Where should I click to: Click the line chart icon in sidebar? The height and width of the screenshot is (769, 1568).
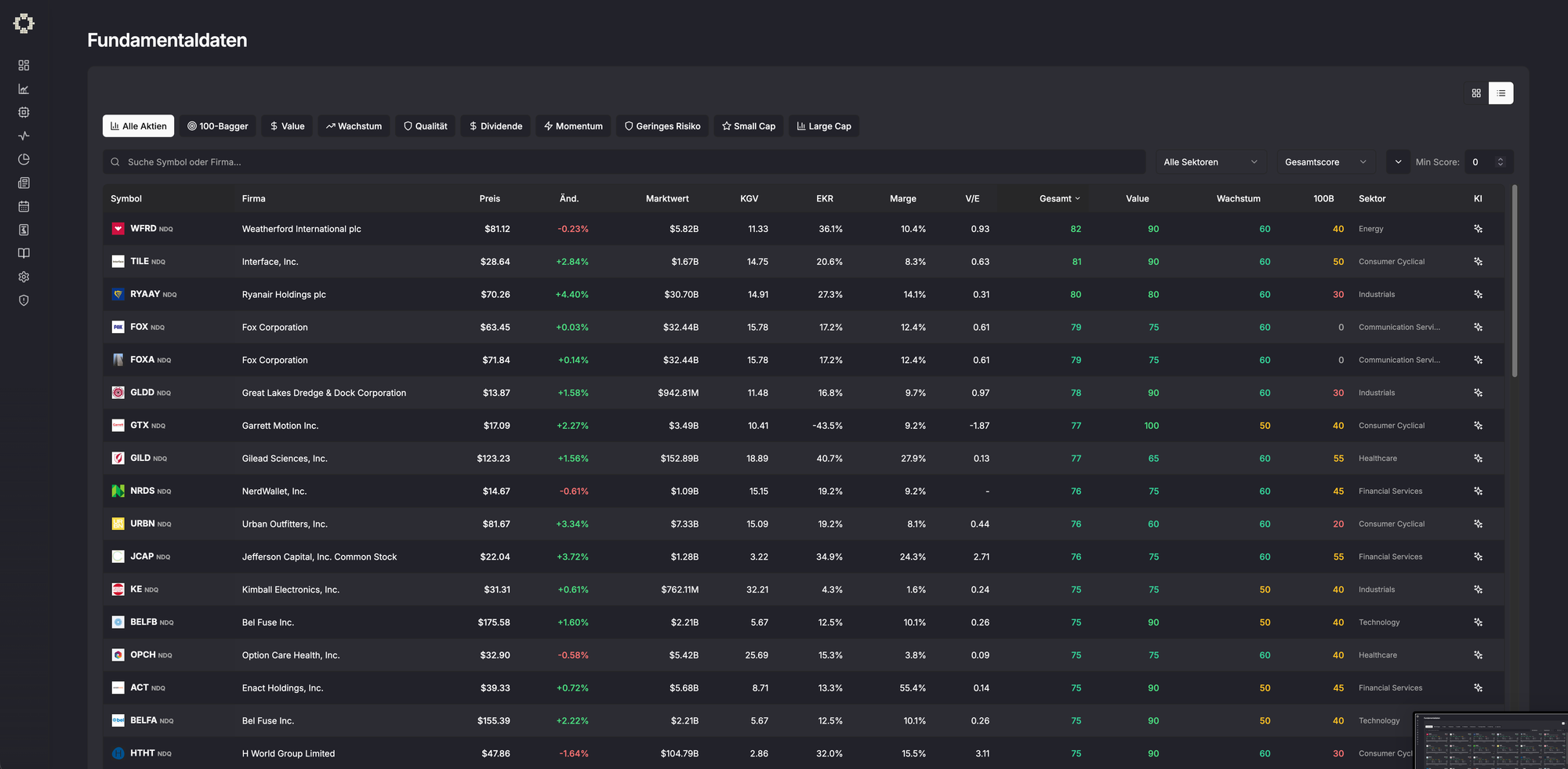tap(24, 89)
